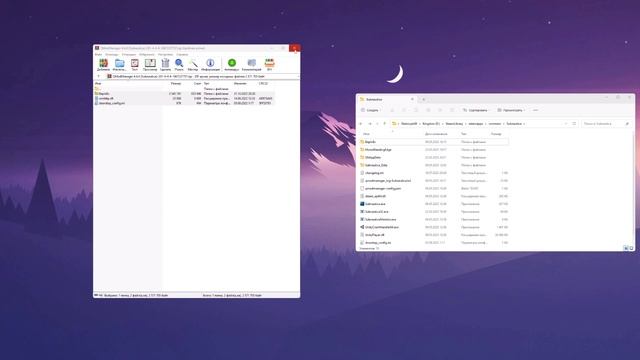Select the Subnautica_Data folder in Explorer
This screenshot has height=360, width=640.
point(434,165)
